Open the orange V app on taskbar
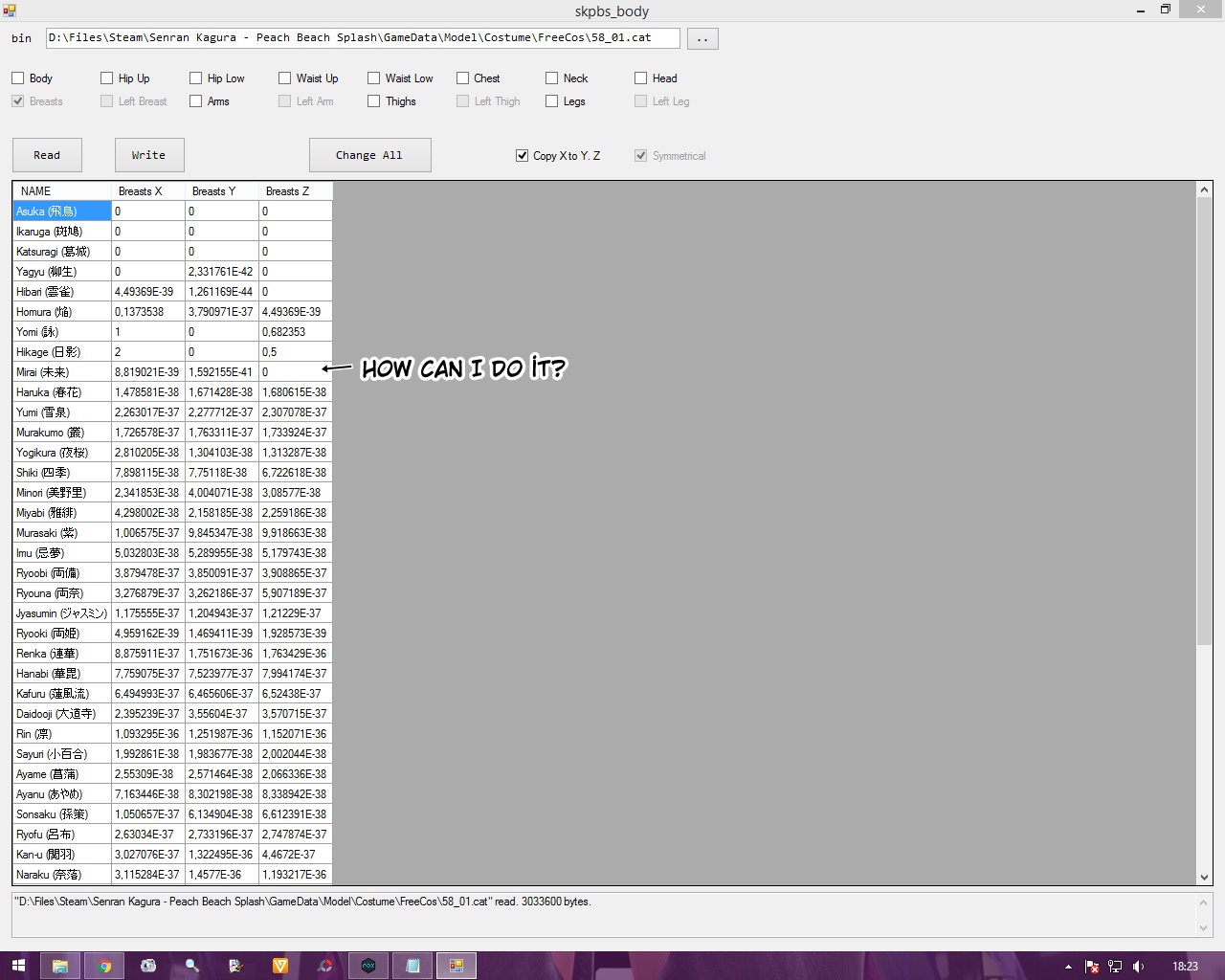The width and height of the screenshot is (1225, 980). click(x=280, y=966)
